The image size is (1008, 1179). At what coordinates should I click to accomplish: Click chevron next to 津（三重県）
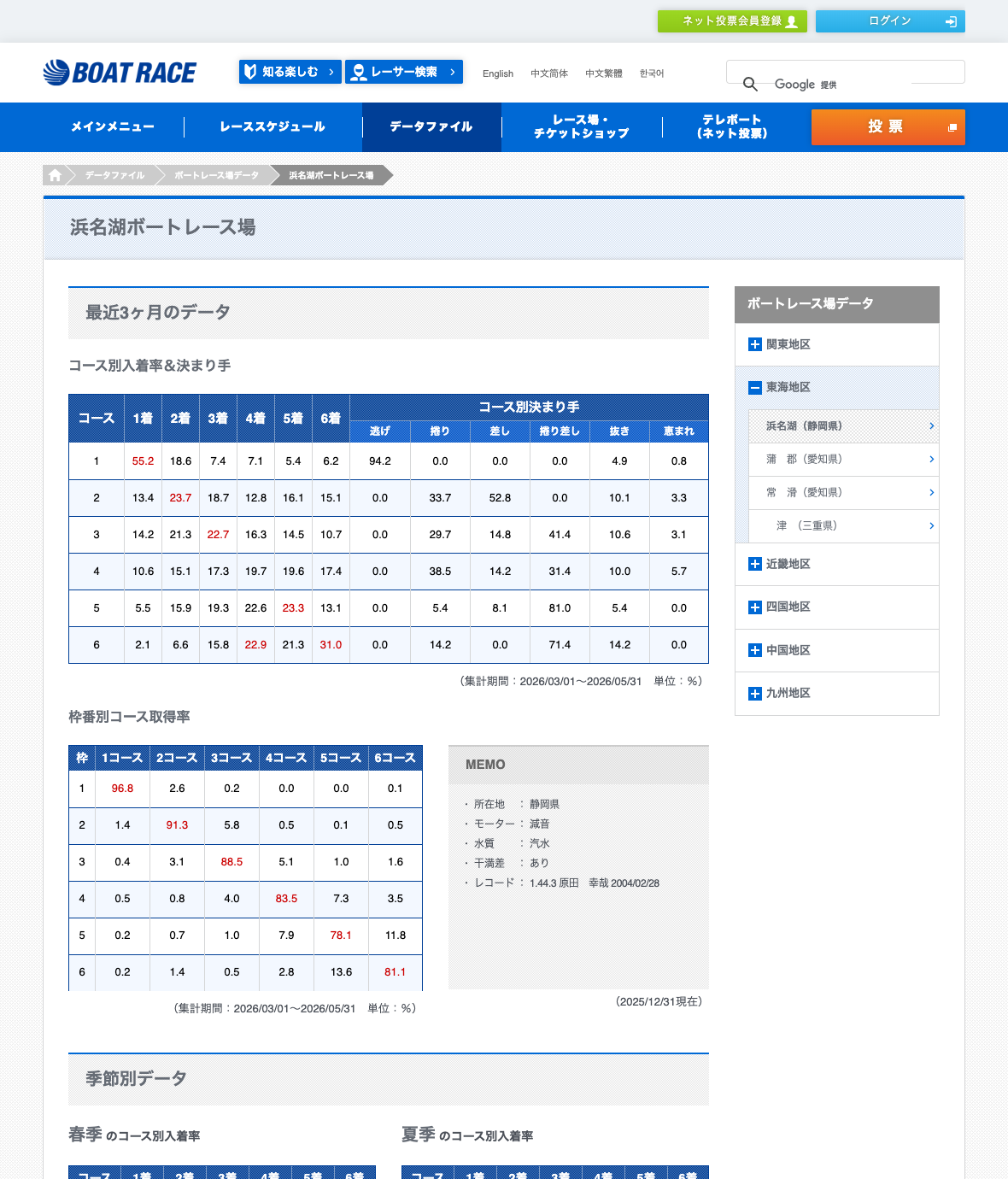pos(931,525)
